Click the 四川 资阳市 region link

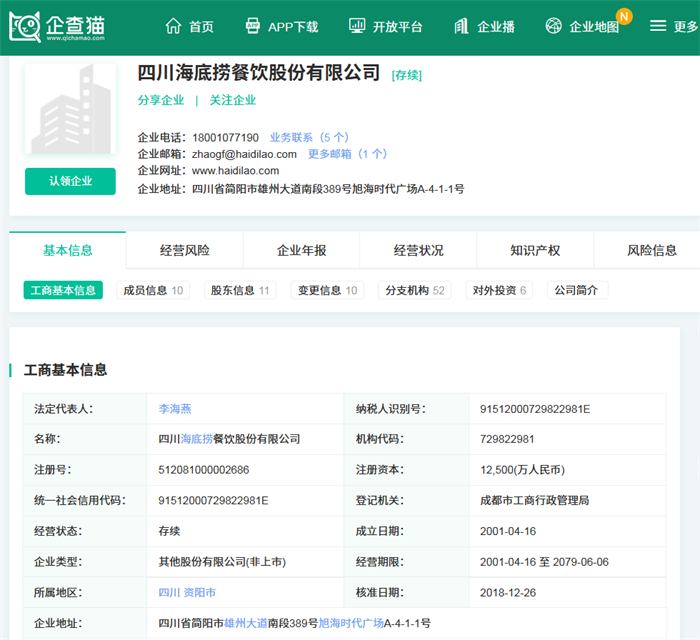(187, 593)
